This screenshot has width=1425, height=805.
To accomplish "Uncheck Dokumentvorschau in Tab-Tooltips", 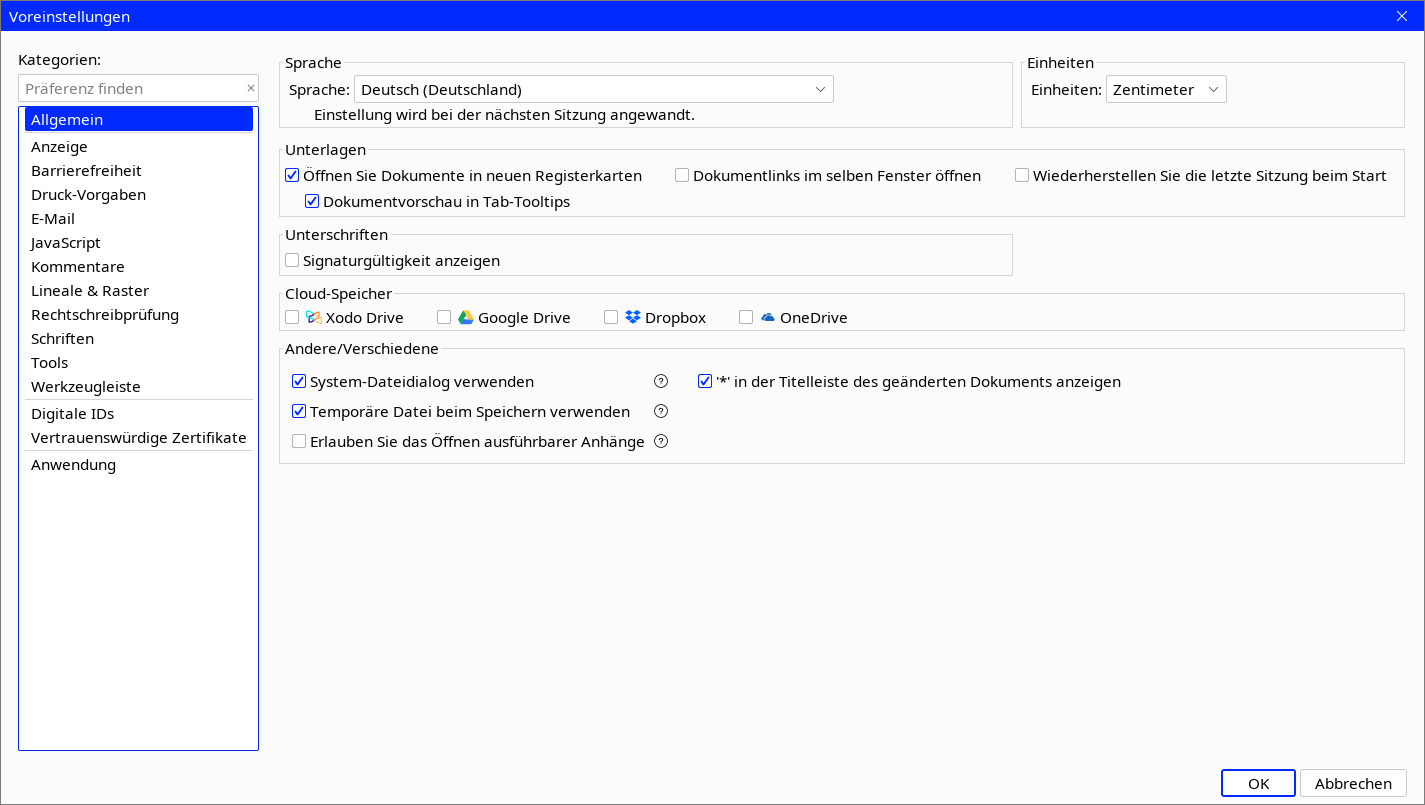I will (x=312, y=201).
